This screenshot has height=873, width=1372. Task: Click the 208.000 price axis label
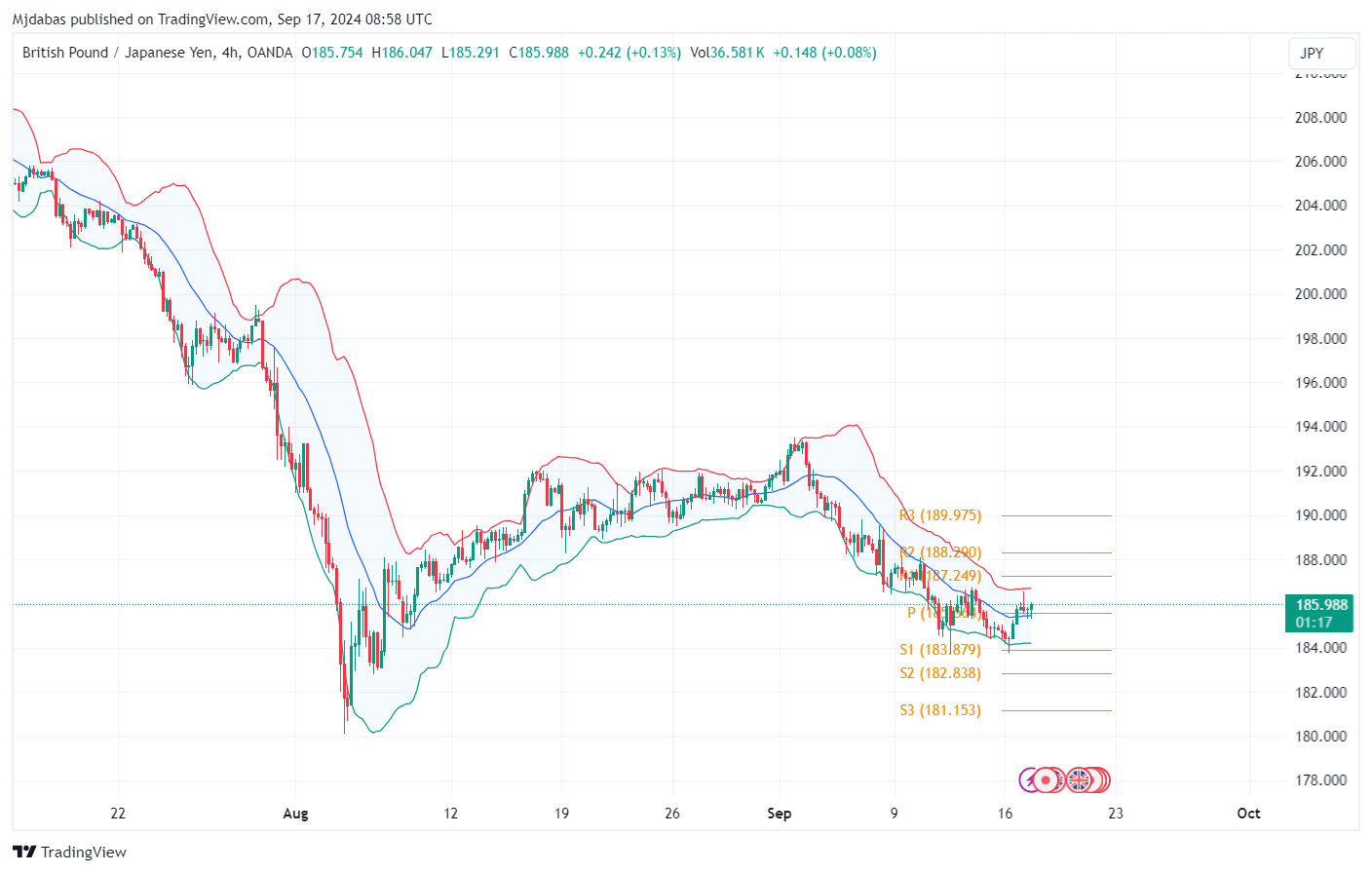(1320, 117)
